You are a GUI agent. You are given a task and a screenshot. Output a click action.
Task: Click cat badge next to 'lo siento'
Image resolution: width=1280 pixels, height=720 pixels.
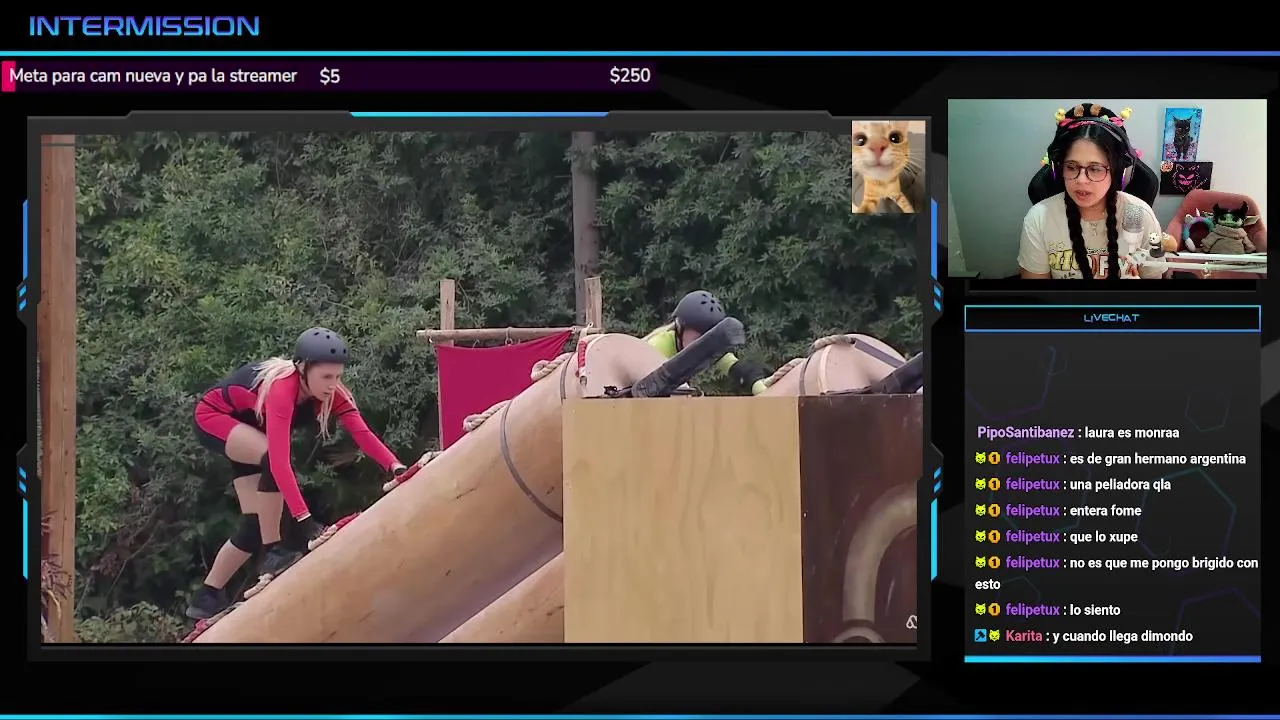point(981,610)
